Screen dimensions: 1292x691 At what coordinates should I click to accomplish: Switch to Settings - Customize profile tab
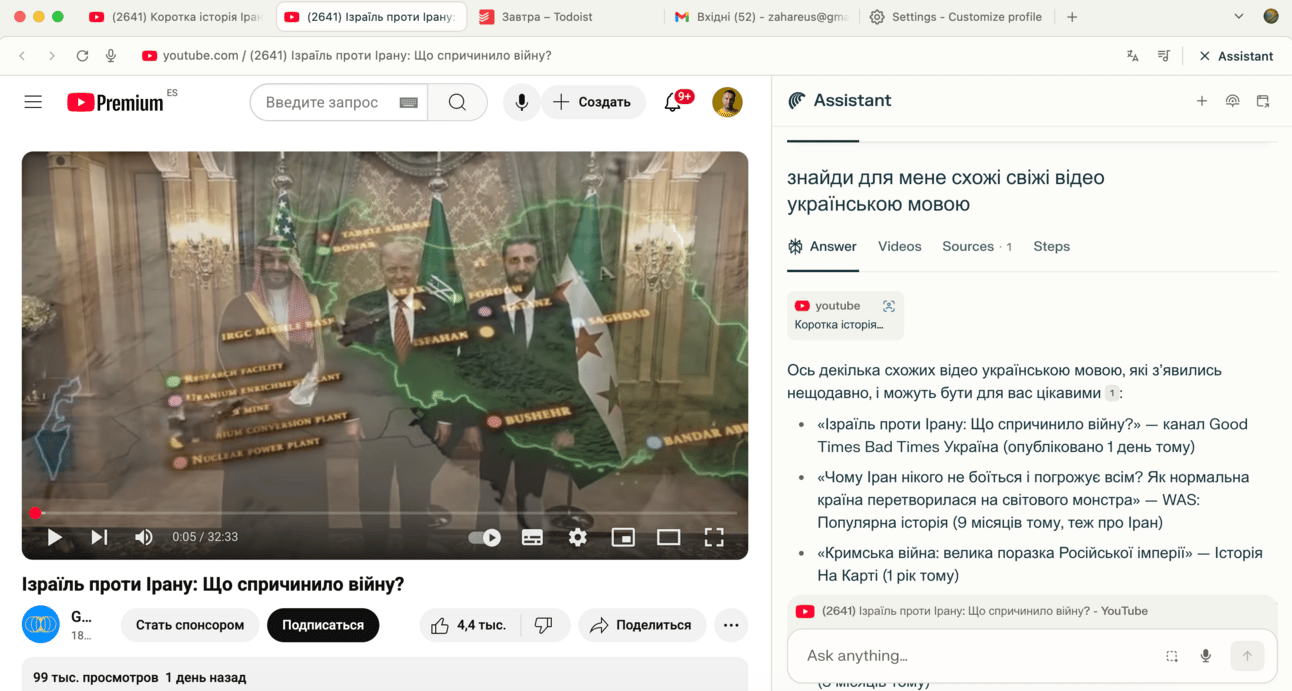coord(955,17)
